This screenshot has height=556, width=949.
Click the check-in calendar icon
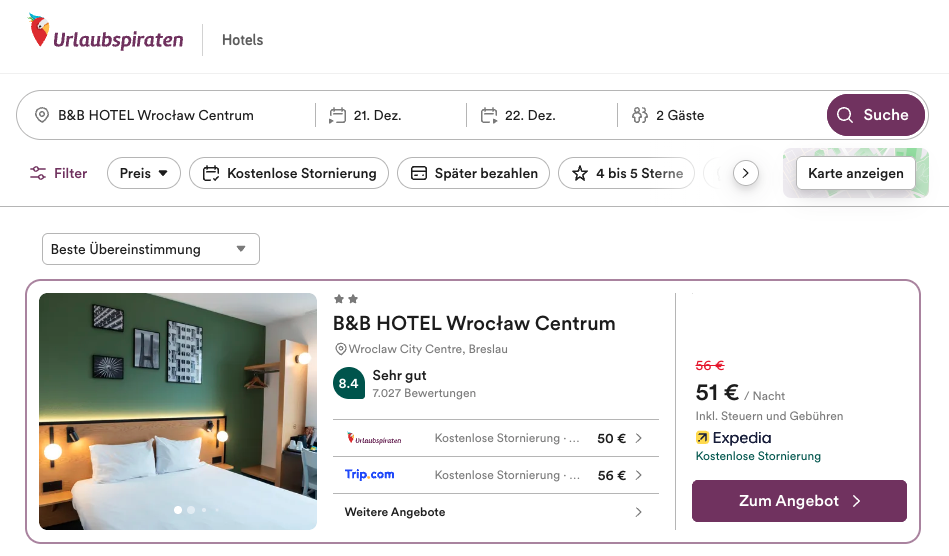coord(337,115)
